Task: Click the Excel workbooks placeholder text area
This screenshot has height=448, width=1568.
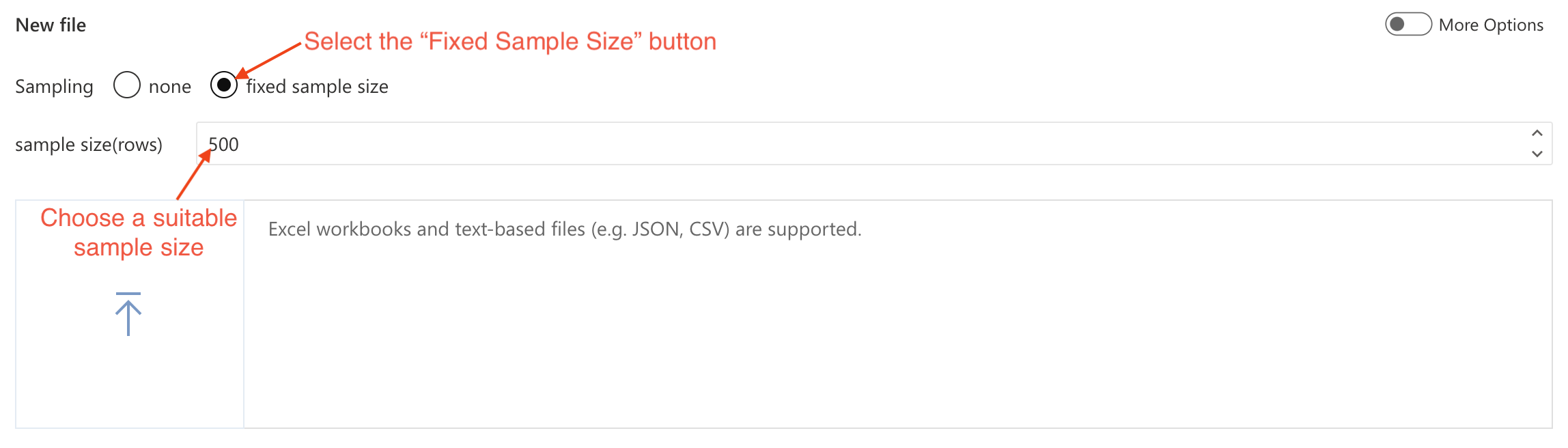Action: tap(565, 229)
